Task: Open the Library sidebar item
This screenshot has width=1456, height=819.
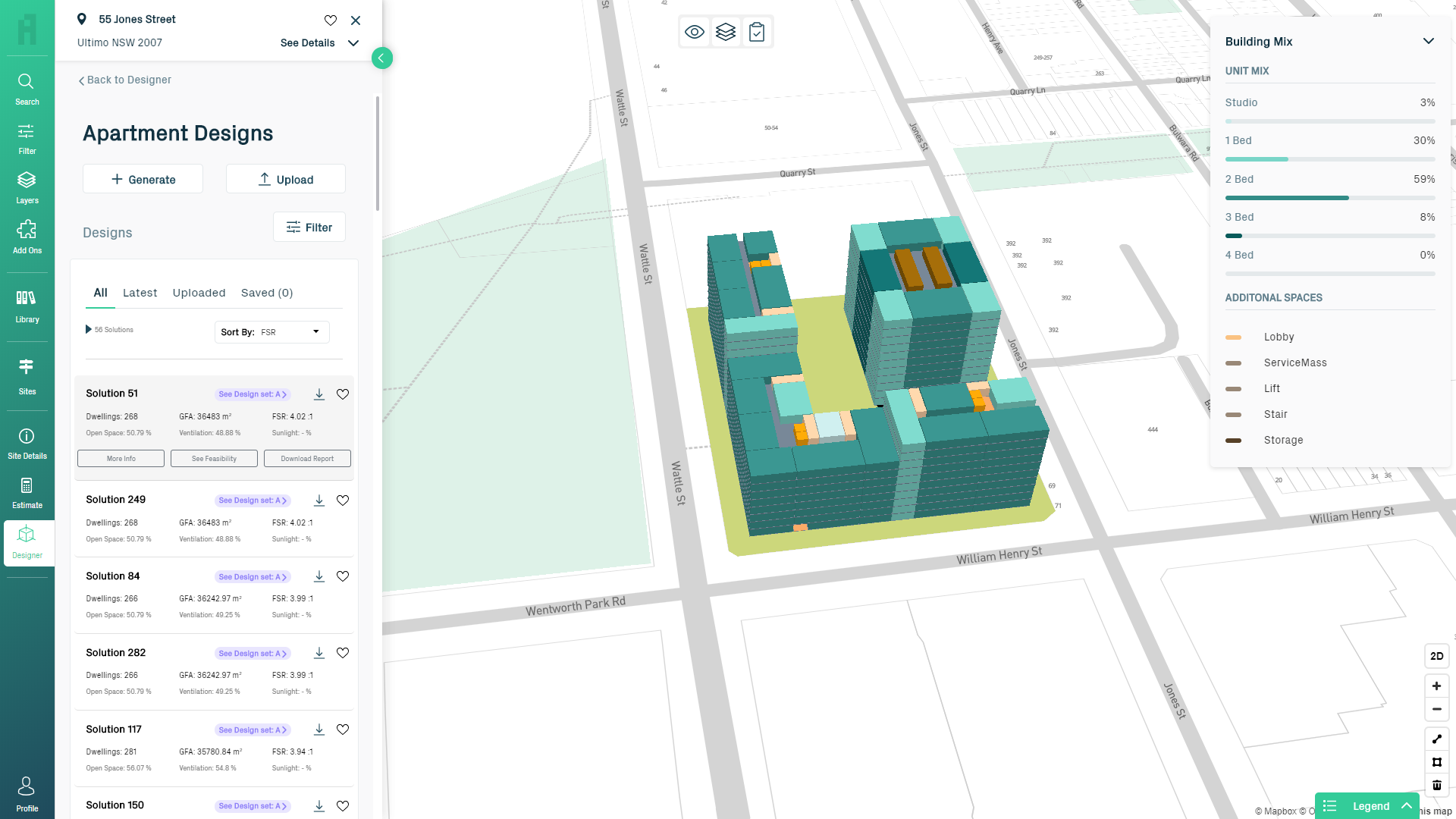Action: click(x=27, y=306)
